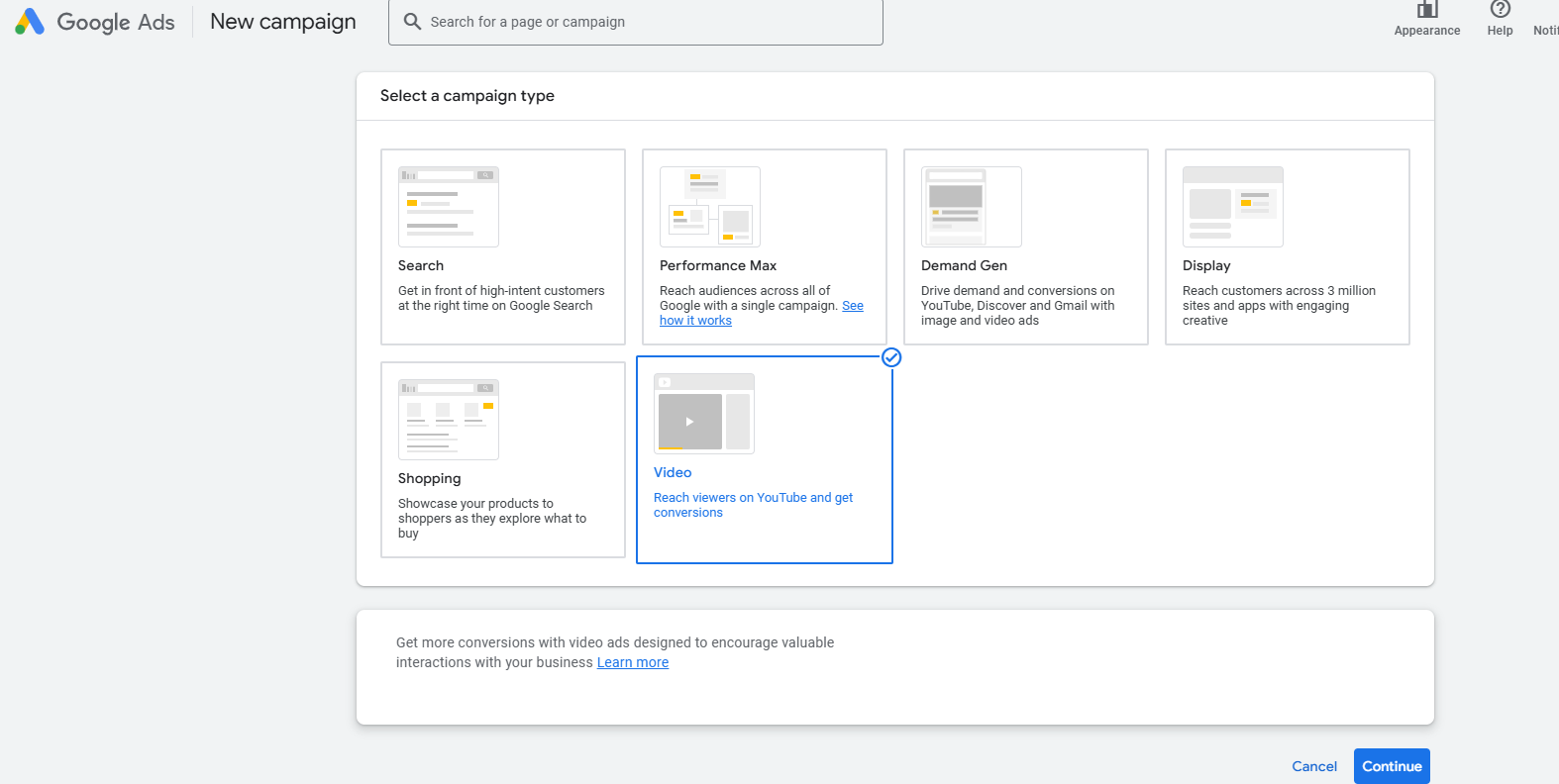Screen dimensions: 1559x784
Task: Click the Google Ads logo
Action: pos(31,22)
